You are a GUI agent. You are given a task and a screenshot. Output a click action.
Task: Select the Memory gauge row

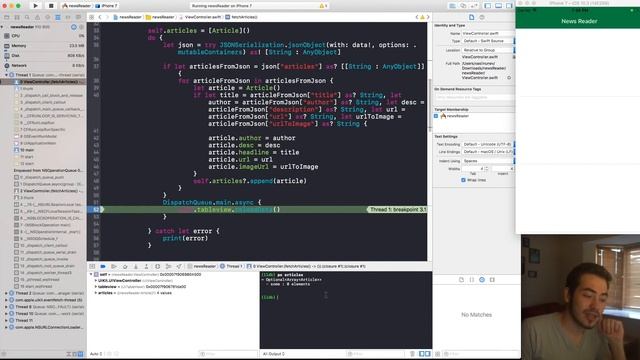click(43, 46)
